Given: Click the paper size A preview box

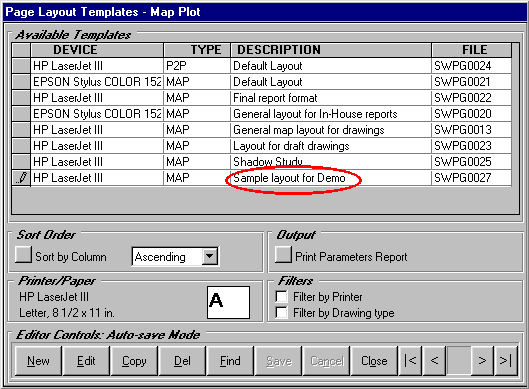Looking at the screenshot, I should coord(228,302).
